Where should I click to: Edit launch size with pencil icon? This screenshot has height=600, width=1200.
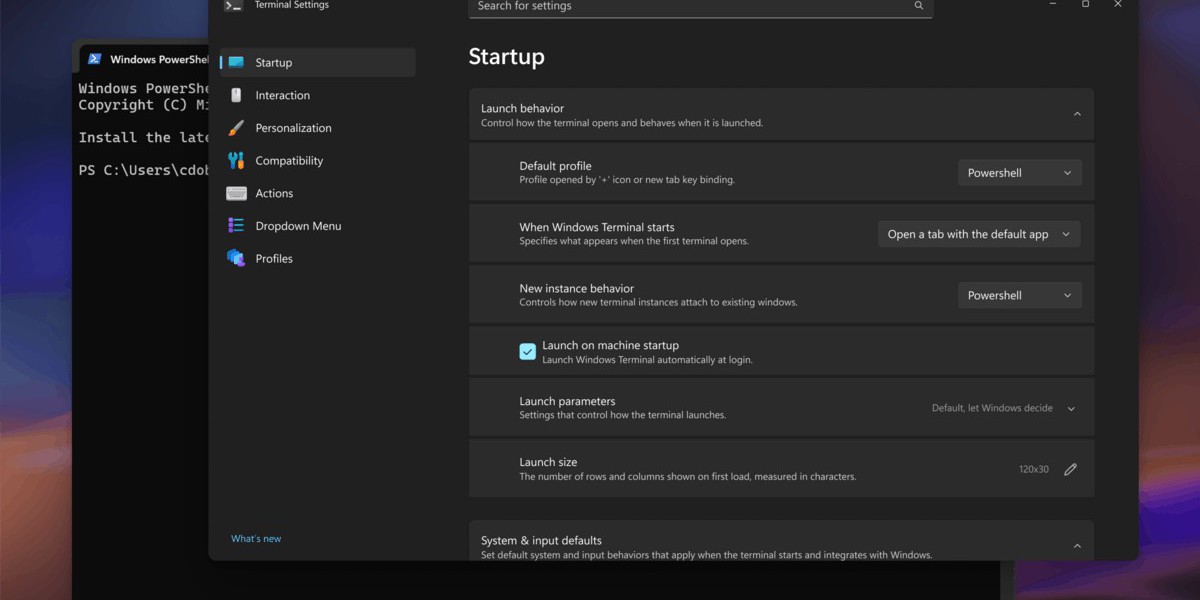click(1070, 469)
